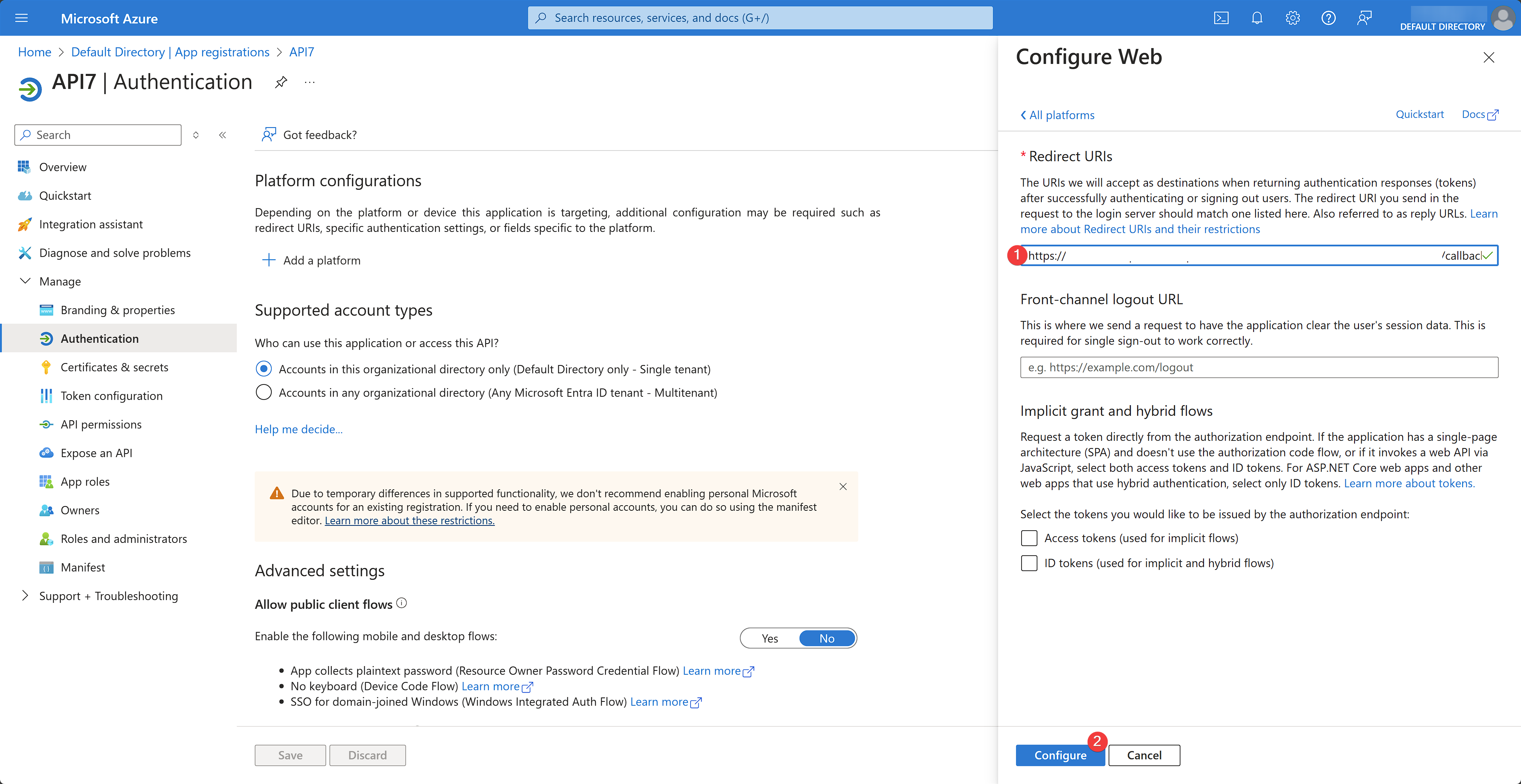Toggle public client flows to Yes
1521x784 pixels.
[x=770, y=638]
